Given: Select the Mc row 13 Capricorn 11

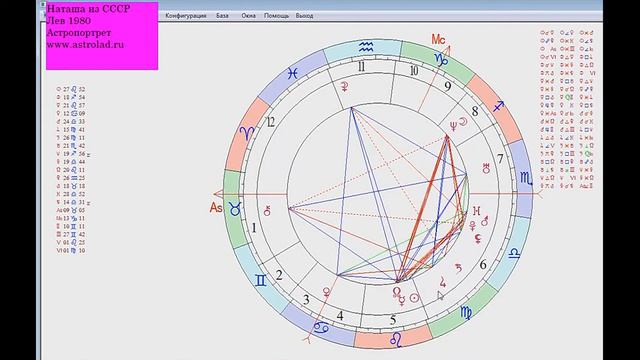Looking at the screenshot, I should click(x=71, y=218).
